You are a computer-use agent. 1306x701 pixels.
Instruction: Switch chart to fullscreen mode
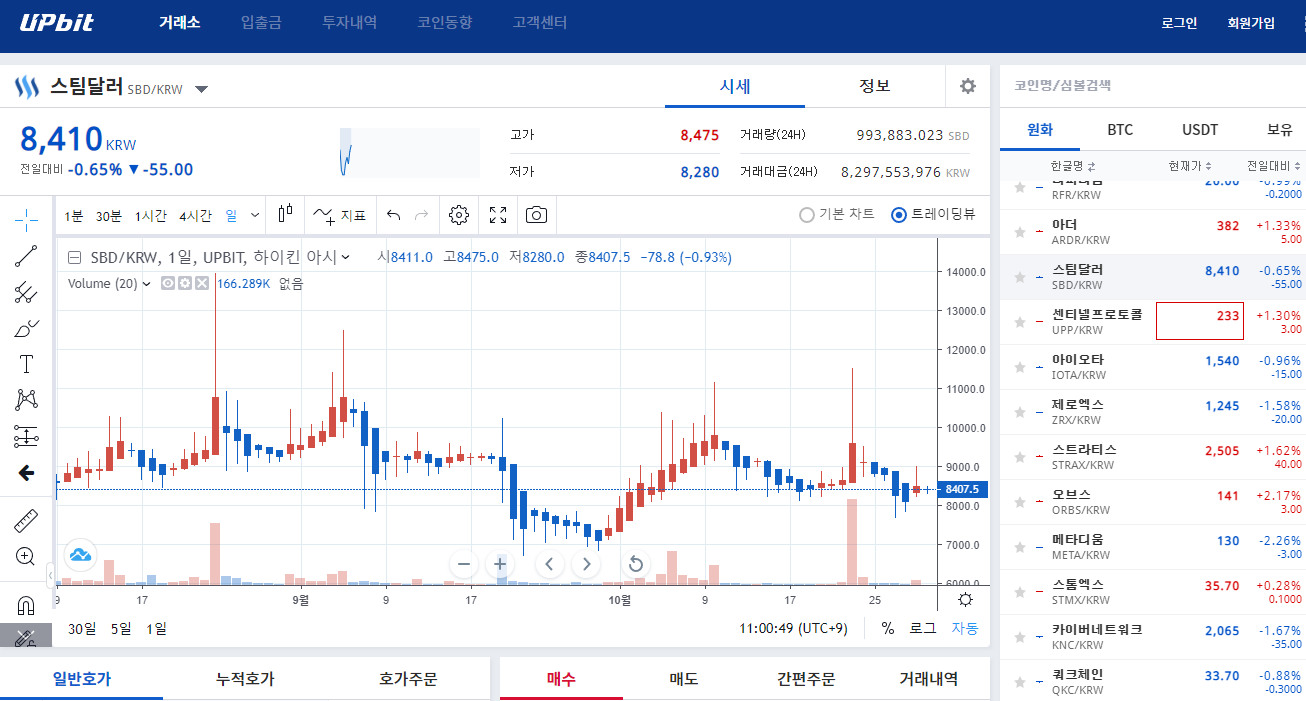pos(498,215)
